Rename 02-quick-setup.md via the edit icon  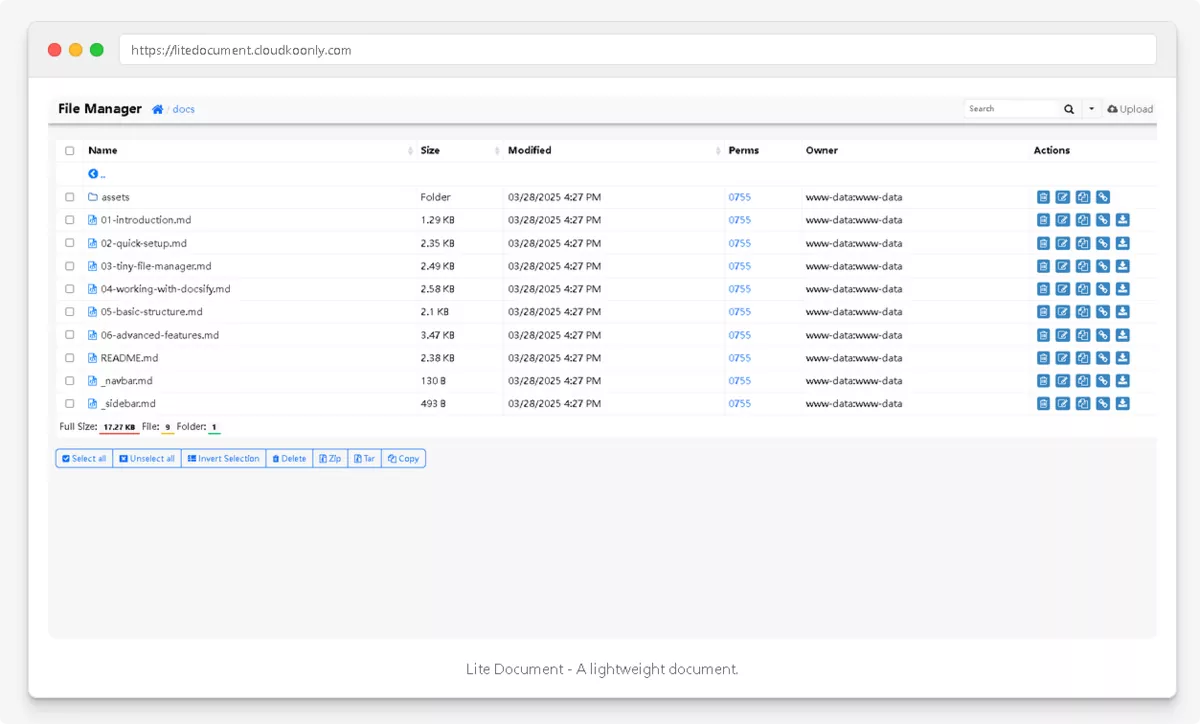point(1063,243)
